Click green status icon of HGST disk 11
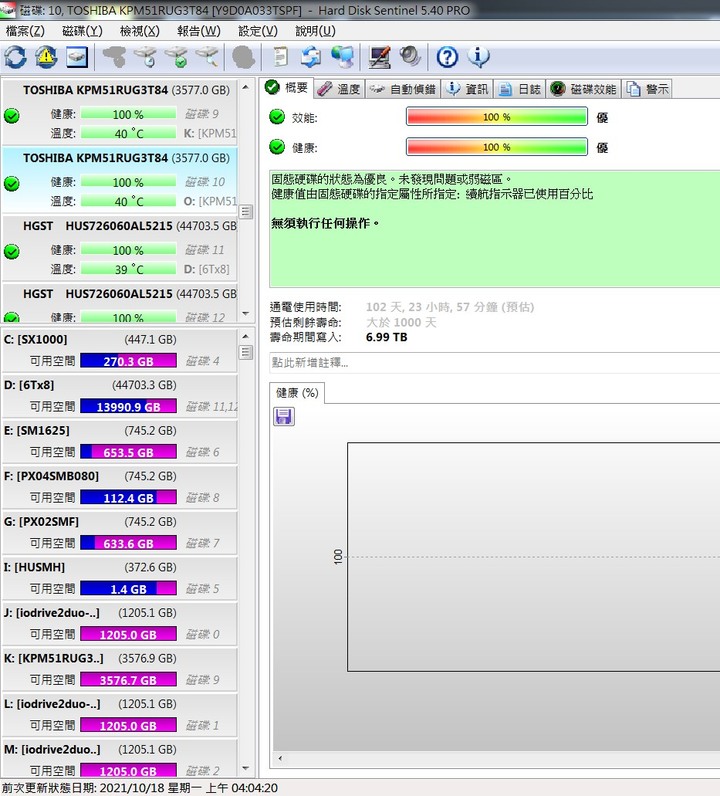 coord(12,251)
